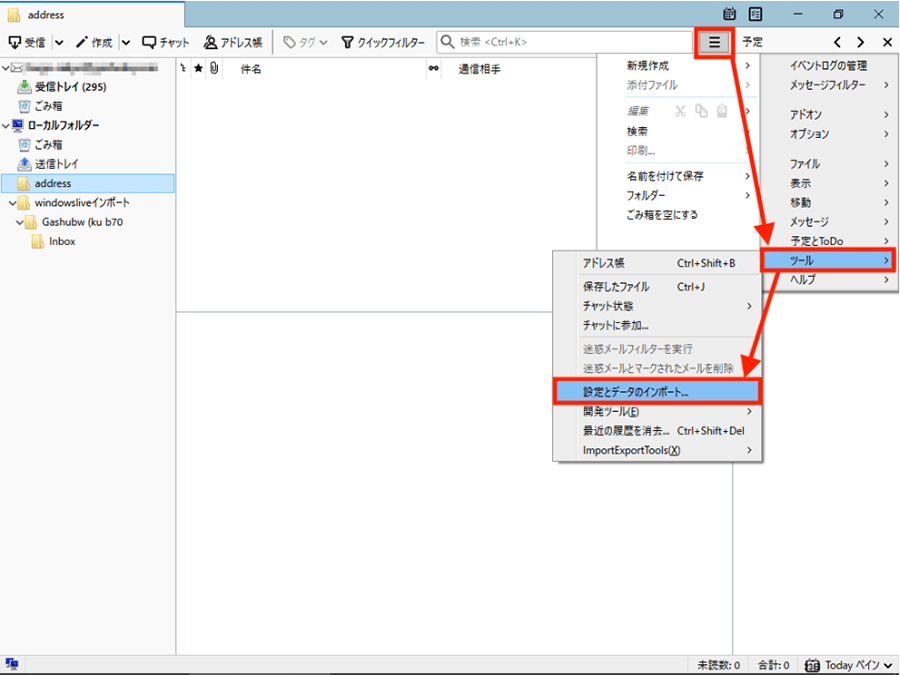Go to previous day in 予定 pane
This screenshot has height=675, width=900.
pos(837,42)
